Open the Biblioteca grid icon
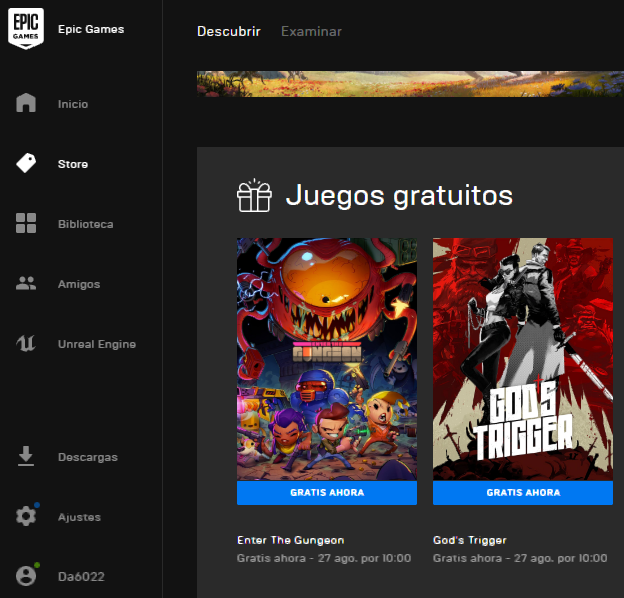The image size is (624, 598). pos(26,223)
